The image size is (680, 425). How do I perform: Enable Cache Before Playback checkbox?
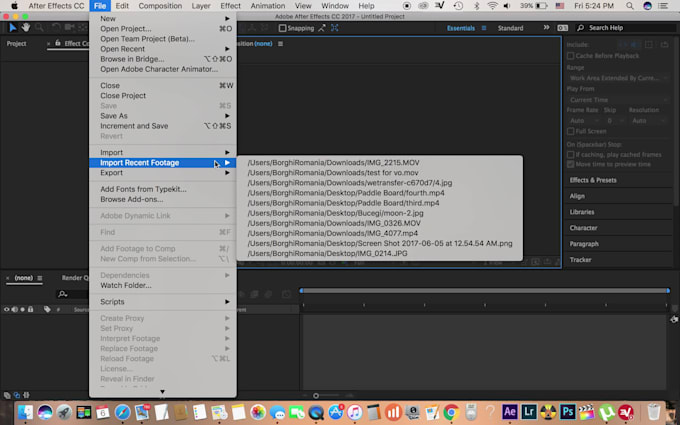571,56
